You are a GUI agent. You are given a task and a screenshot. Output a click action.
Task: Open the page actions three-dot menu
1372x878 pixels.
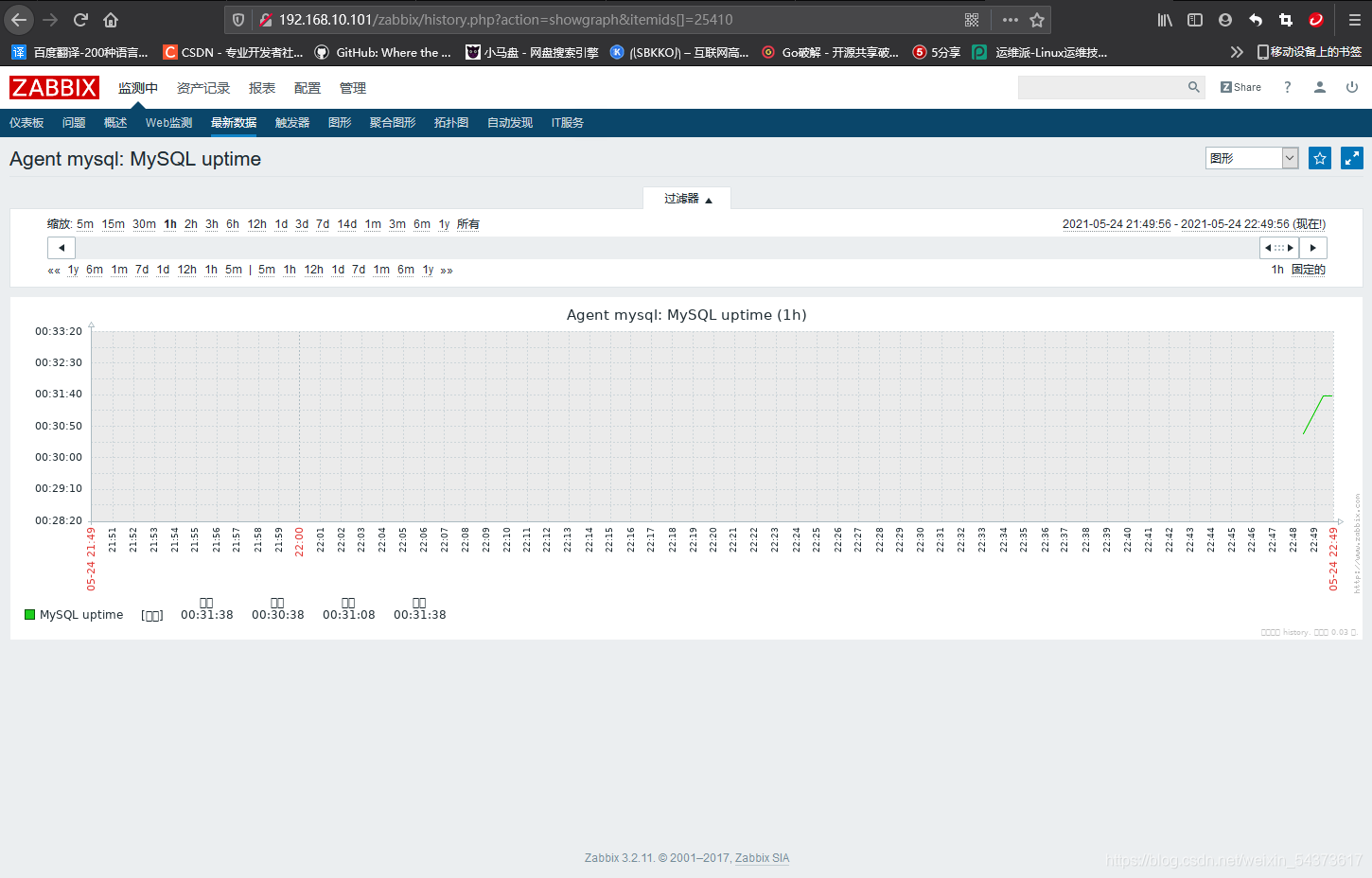point(1011,20)
